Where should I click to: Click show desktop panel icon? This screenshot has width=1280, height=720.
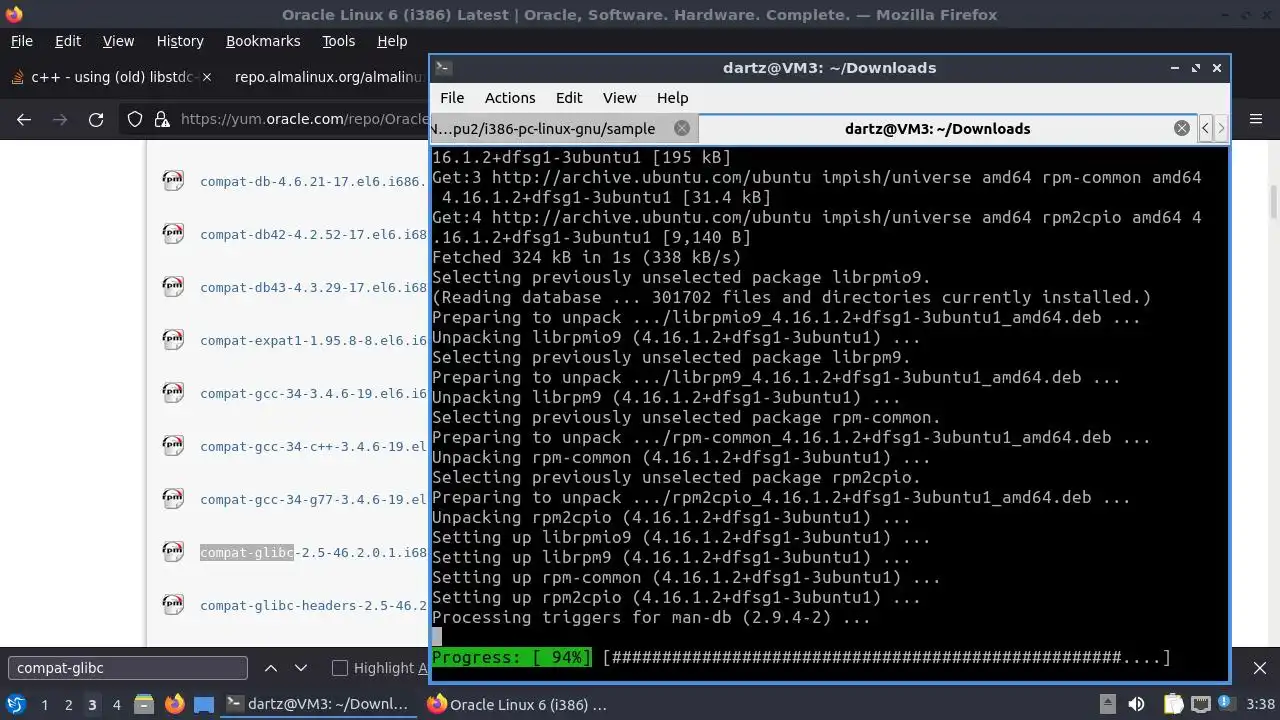tap(204, 704)
